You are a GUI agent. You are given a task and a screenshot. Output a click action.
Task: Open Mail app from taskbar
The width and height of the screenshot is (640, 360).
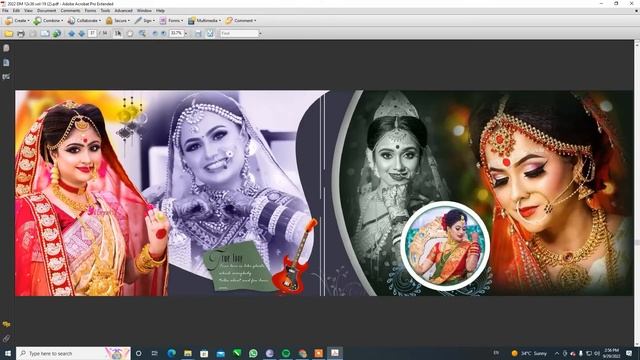(x=220, y=353)
